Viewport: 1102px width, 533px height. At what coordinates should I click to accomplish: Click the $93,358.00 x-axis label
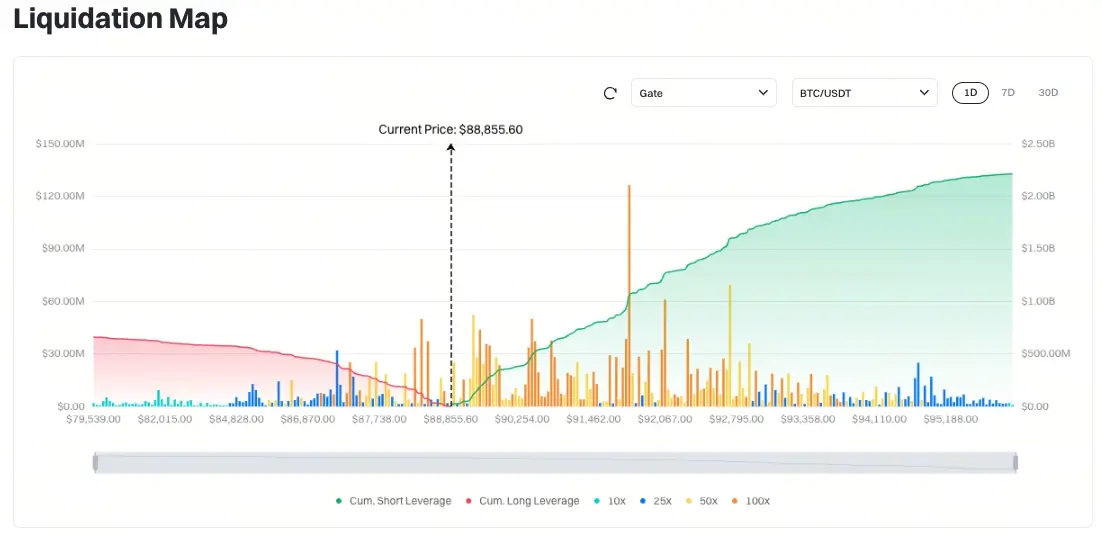coord(808,420)
